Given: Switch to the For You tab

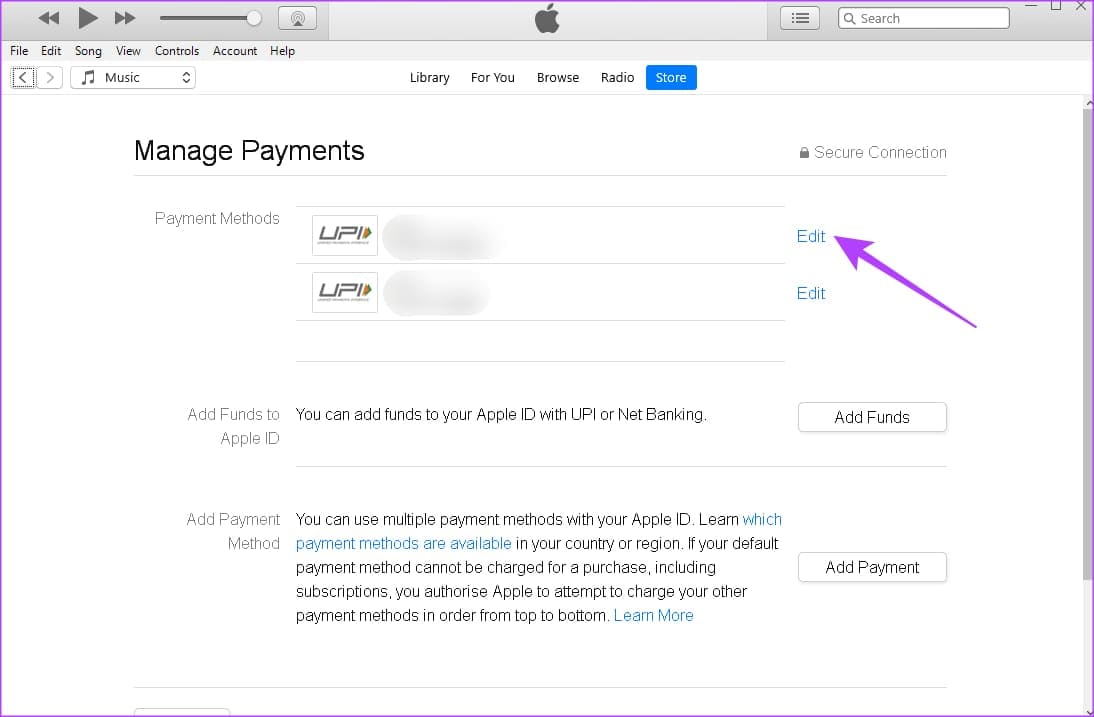Looking at the screenshot, I should [493, 77].
